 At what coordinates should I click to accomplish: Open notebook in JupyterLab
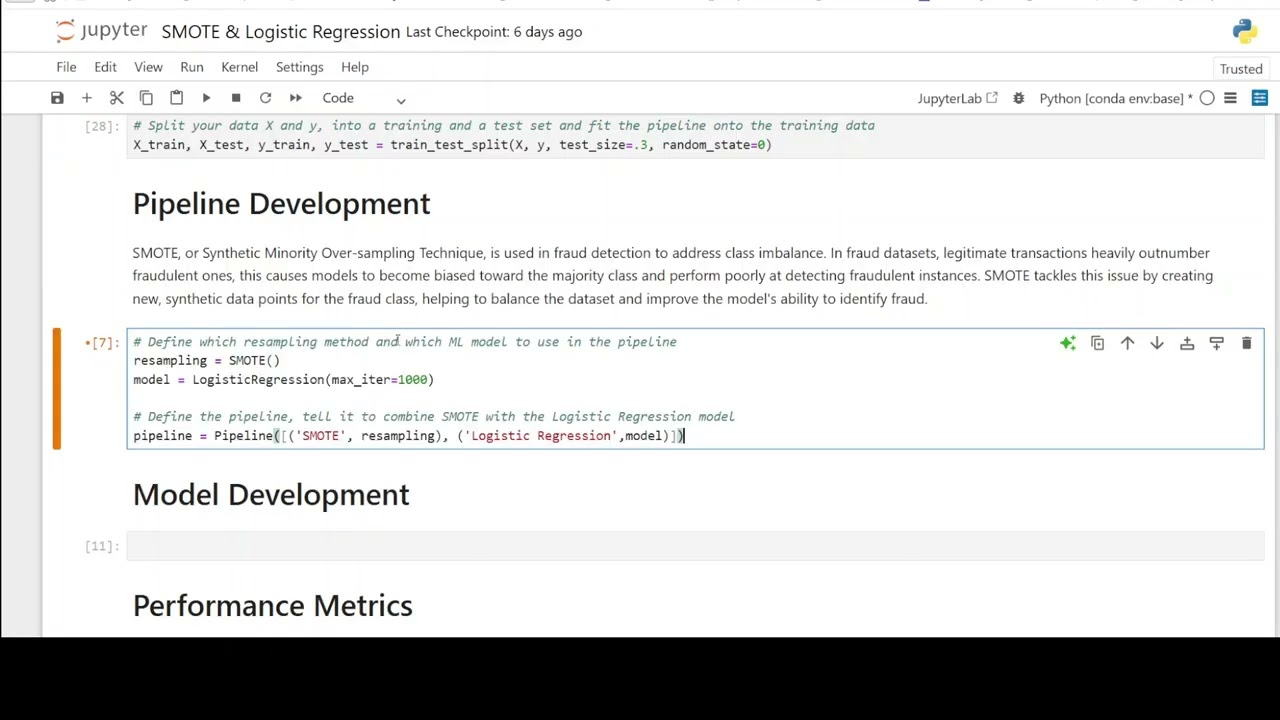(957, 98)
